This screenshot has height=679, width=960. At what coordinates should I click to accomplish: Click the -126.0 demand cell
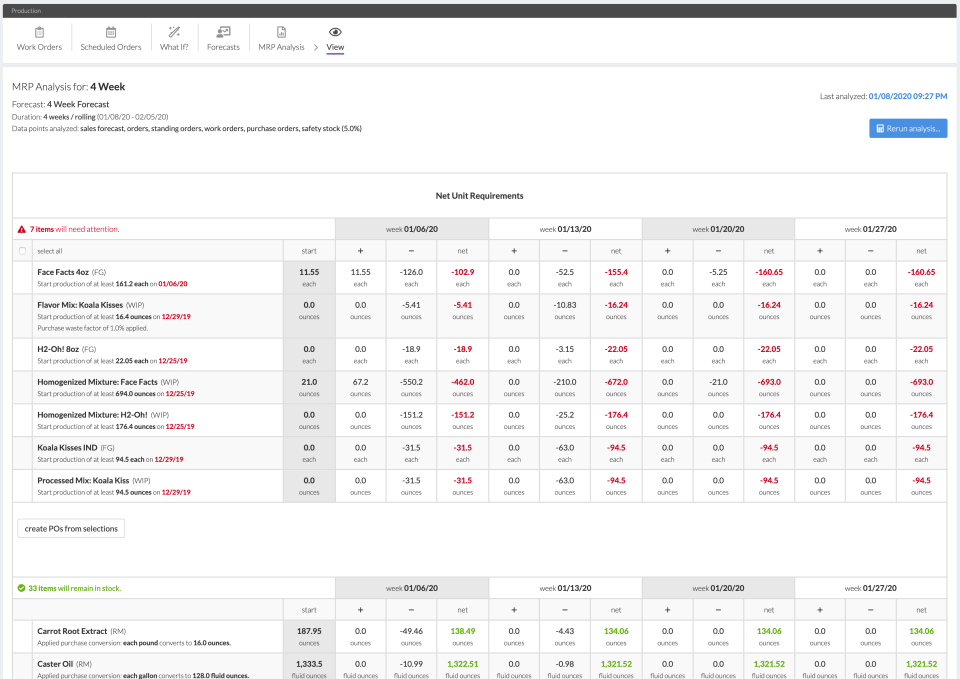tap(411, 272)
